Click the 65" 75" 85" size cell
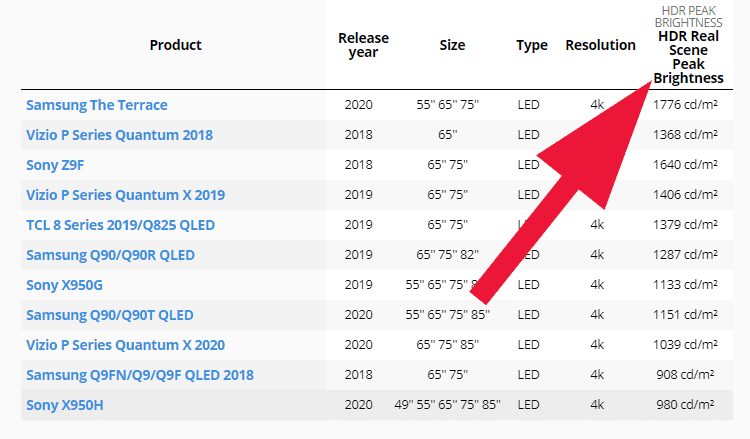This screenshot has width=750, height=439. click(x=448, y=345)
